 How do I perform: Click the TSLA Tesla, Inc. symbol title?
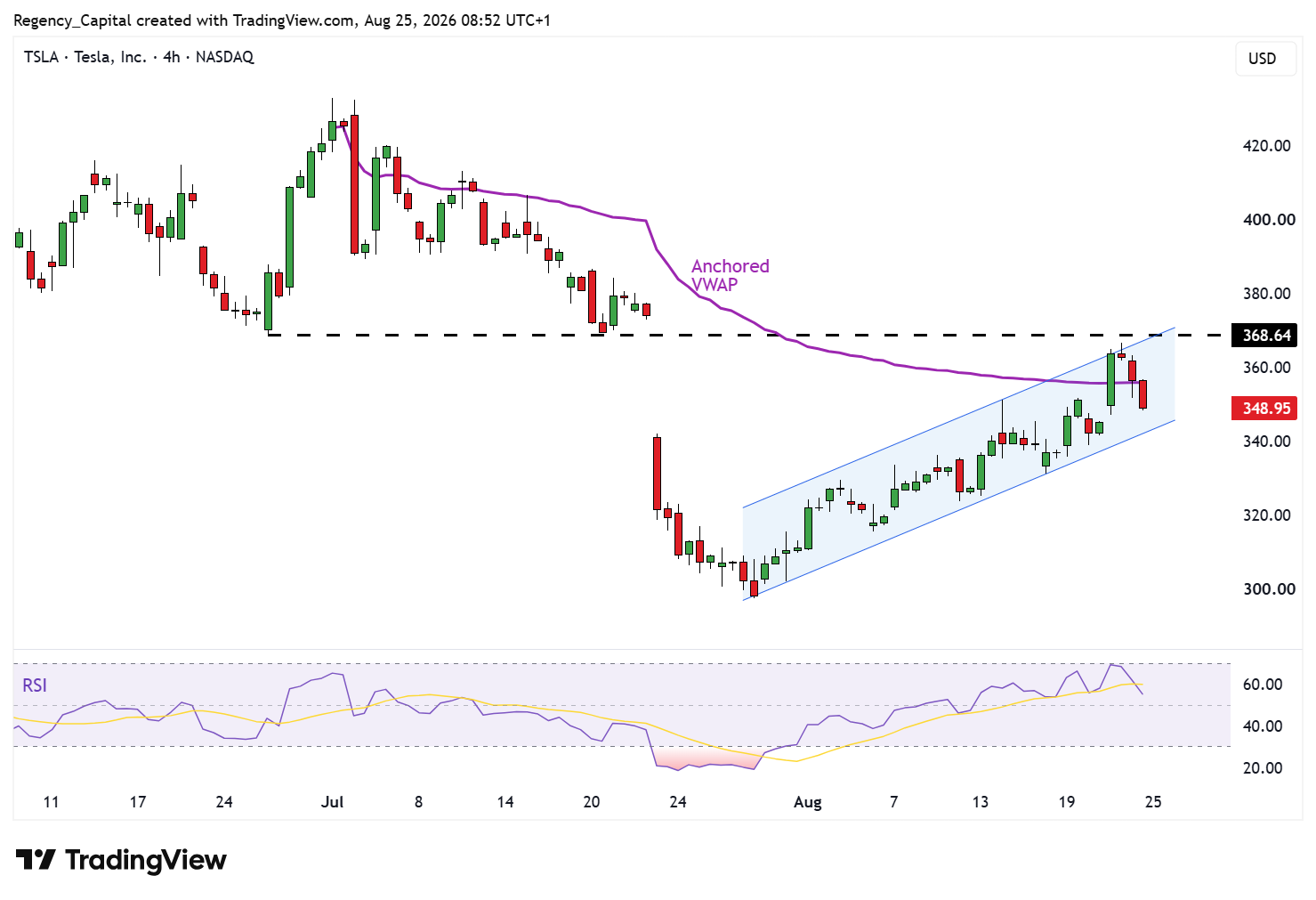coord(139,57)
